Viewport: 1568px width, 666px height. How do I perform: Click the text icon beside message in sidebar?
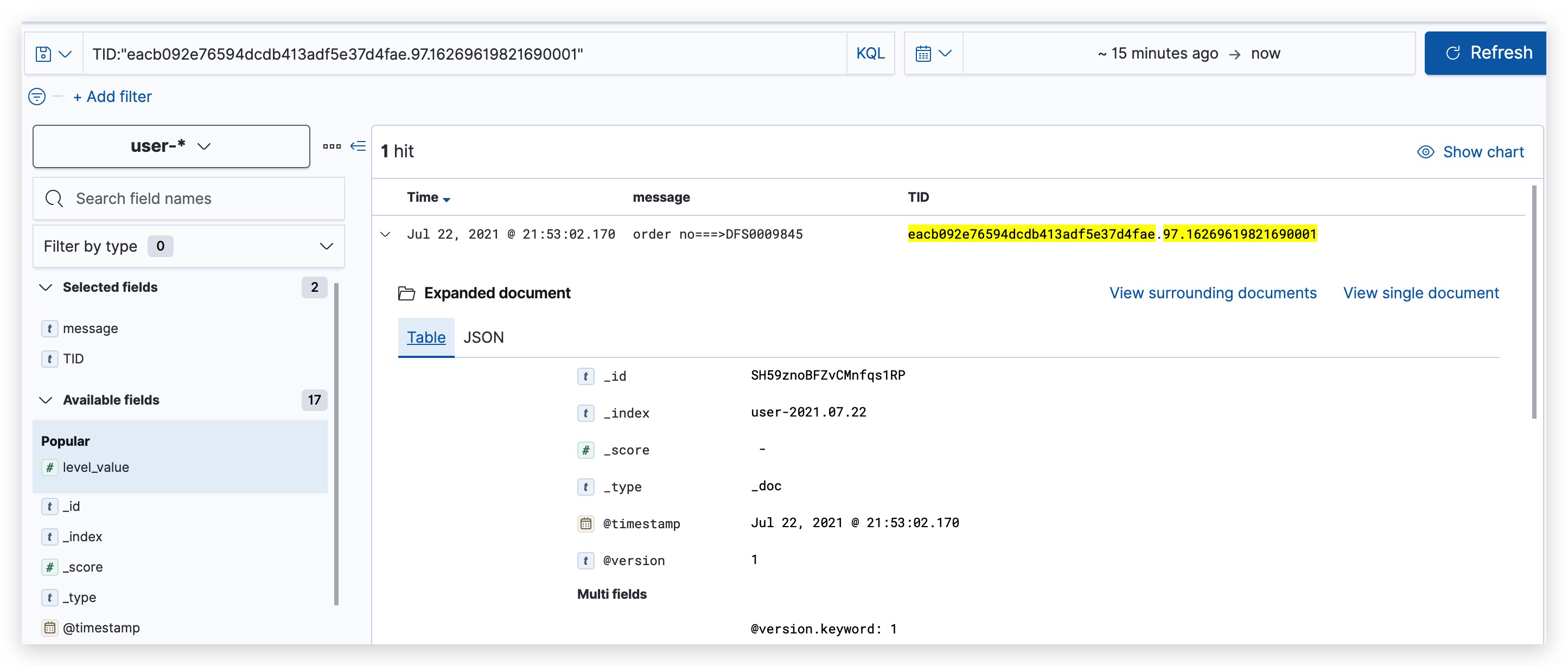point(50,329)
